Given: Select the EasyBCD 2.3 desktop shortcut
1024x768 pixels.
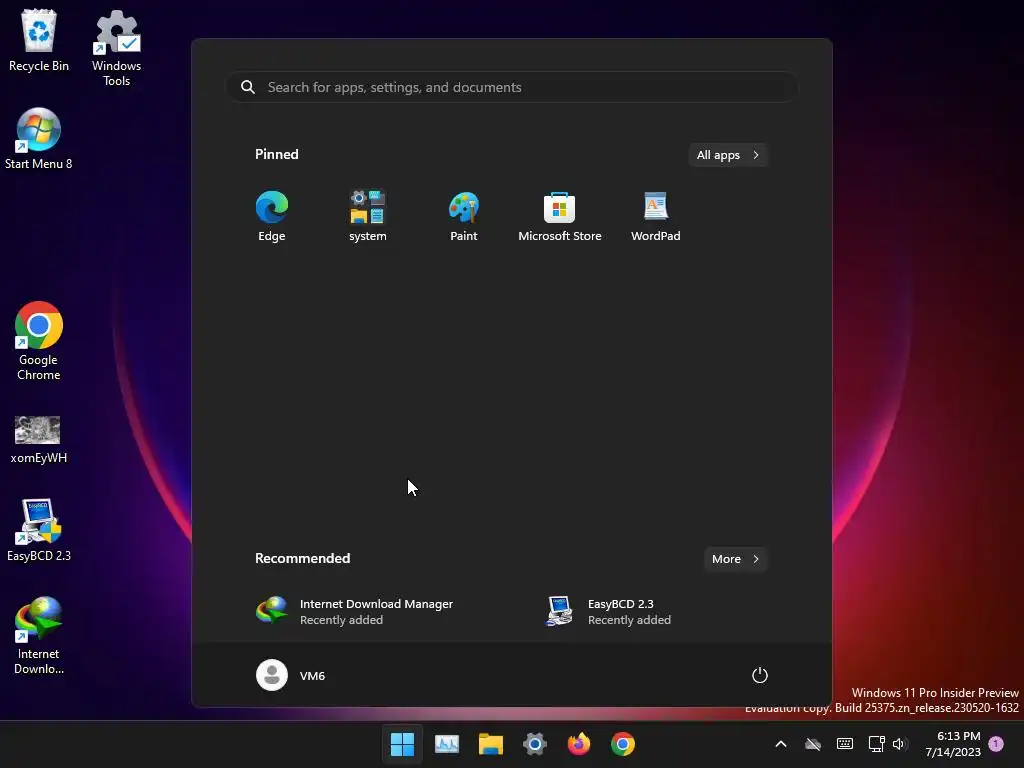Looking at the screenshot, I should pos(39,530).
